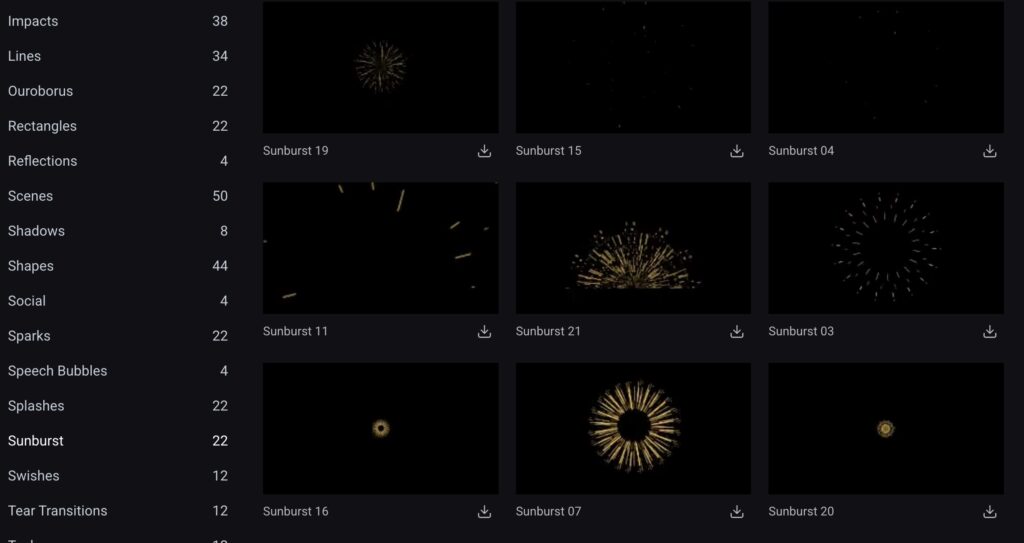
Task: Open the Sunburst 07 preview thumbnail
Action: click(633, 429)
